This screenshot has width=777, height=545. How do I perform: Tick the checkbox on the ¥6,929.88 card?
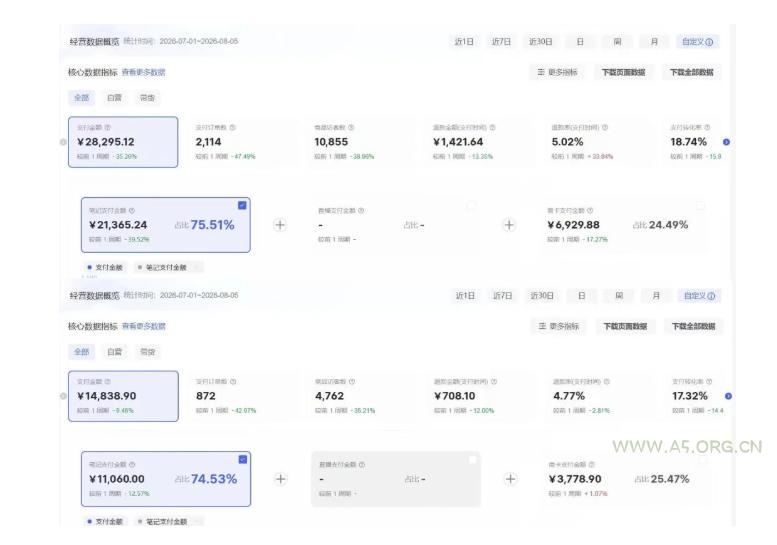(x=700, y=205)
